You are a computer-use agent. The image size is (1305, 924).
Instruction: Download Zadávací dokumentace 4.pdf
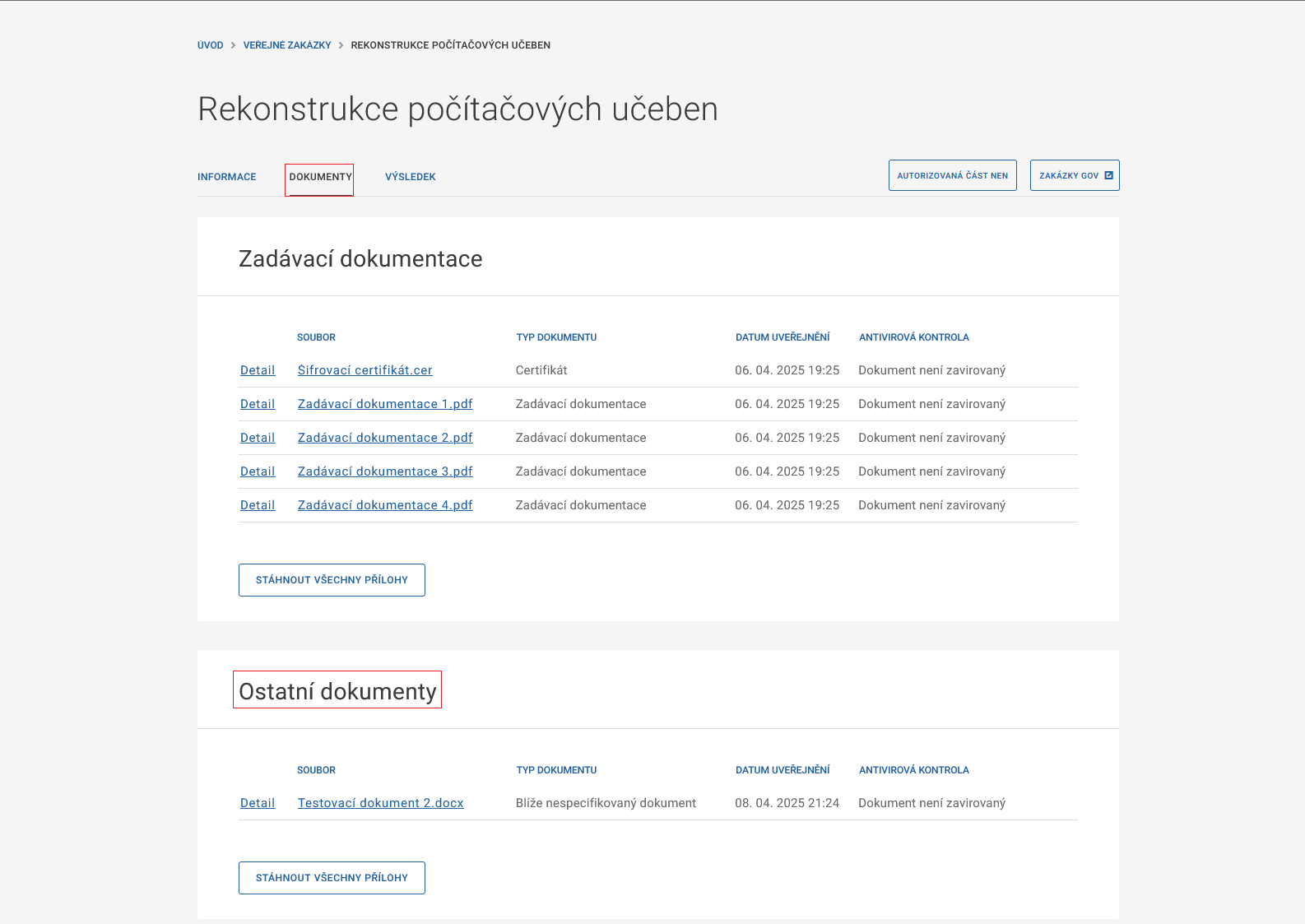pos(385,505)
